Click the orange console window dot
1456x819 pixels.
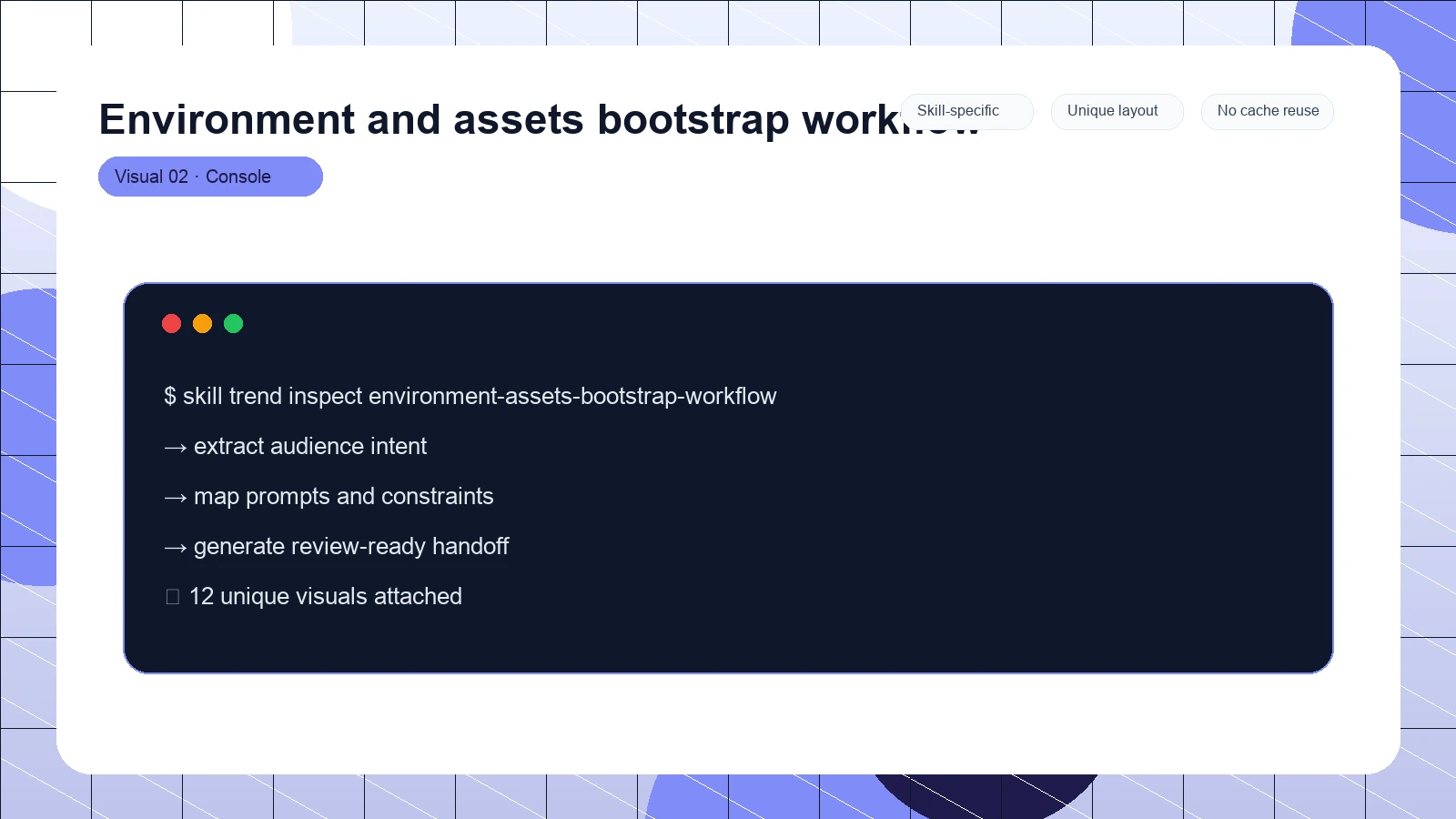[202, 323]
